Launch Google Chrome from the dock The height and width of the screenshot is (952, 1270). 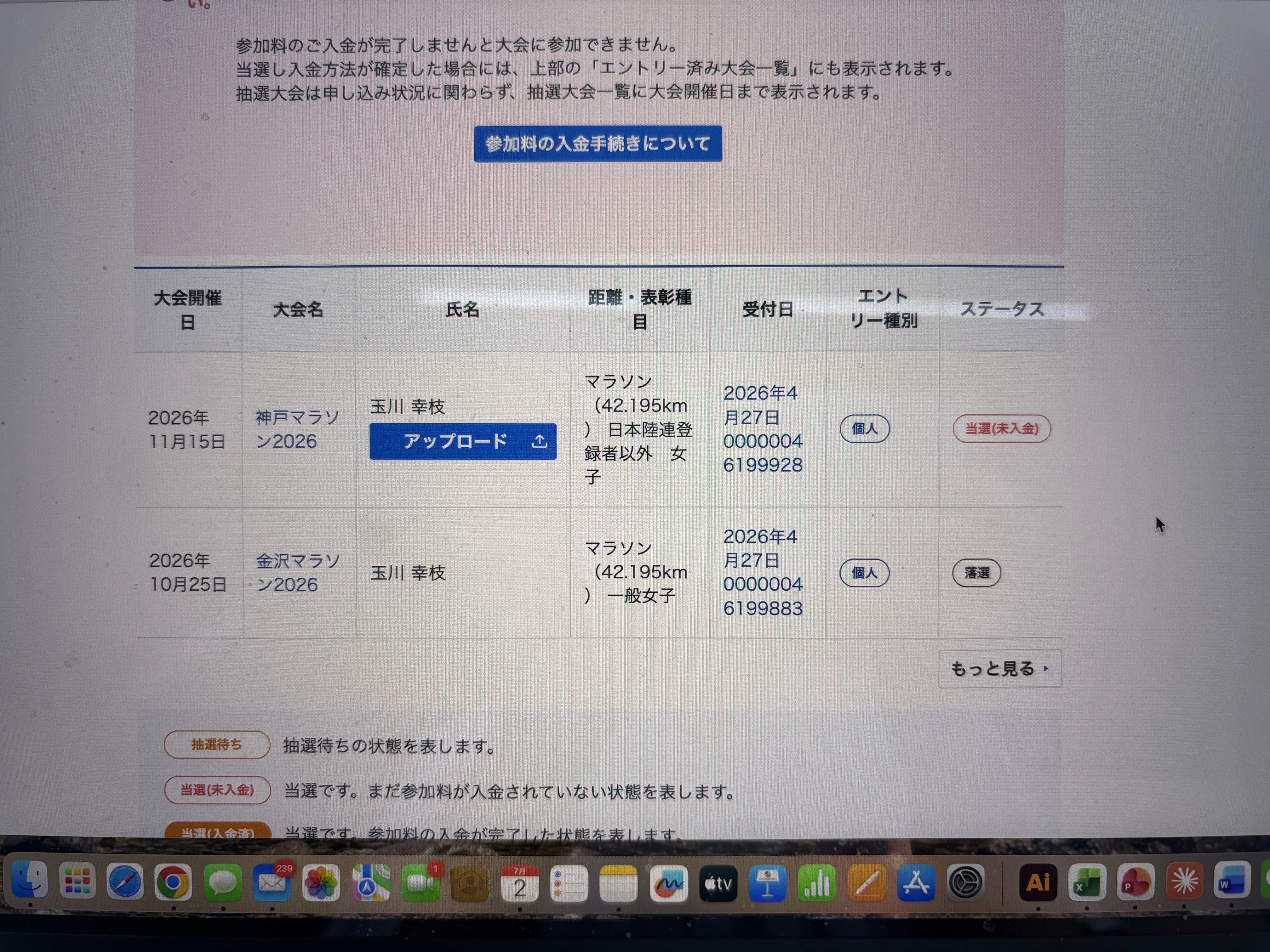point(173,881)
